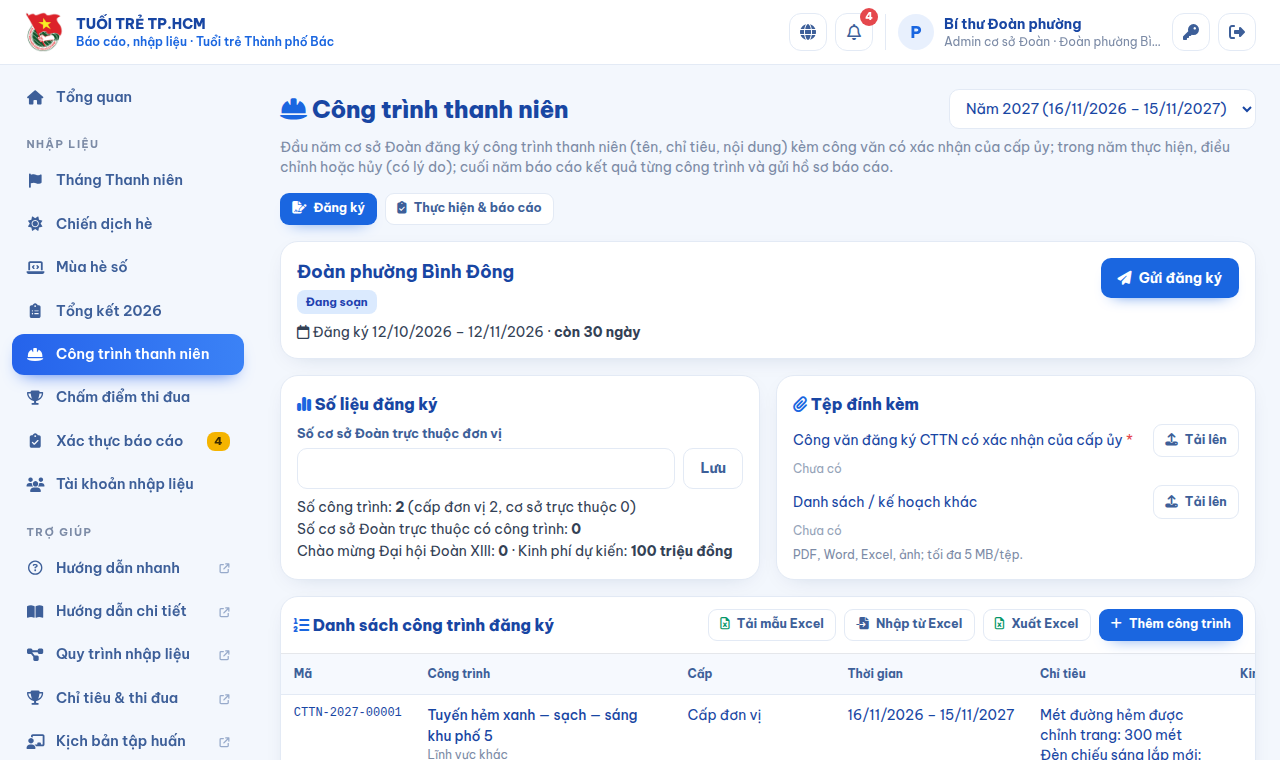Screen dimensions: 1280x760
Task: Open external link icon for Hướng dẫn chi tiết
Action: 224,611
